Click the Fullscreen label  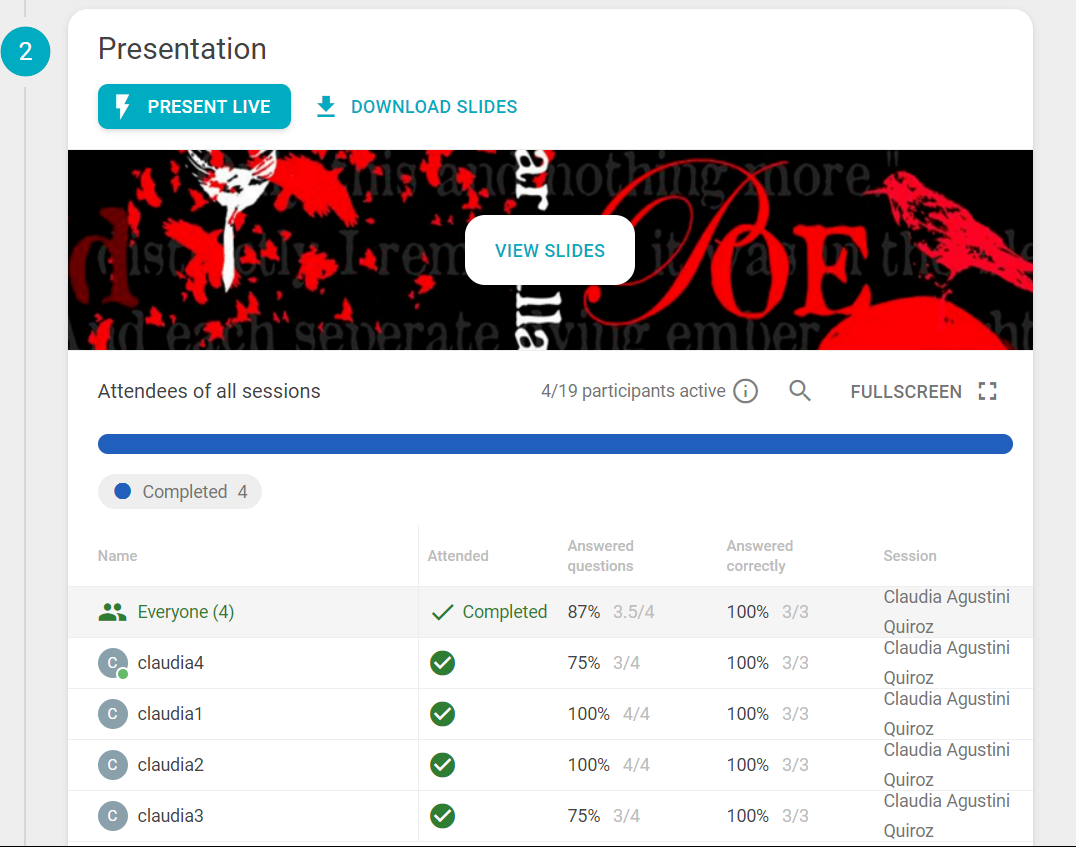click(906, 391)
